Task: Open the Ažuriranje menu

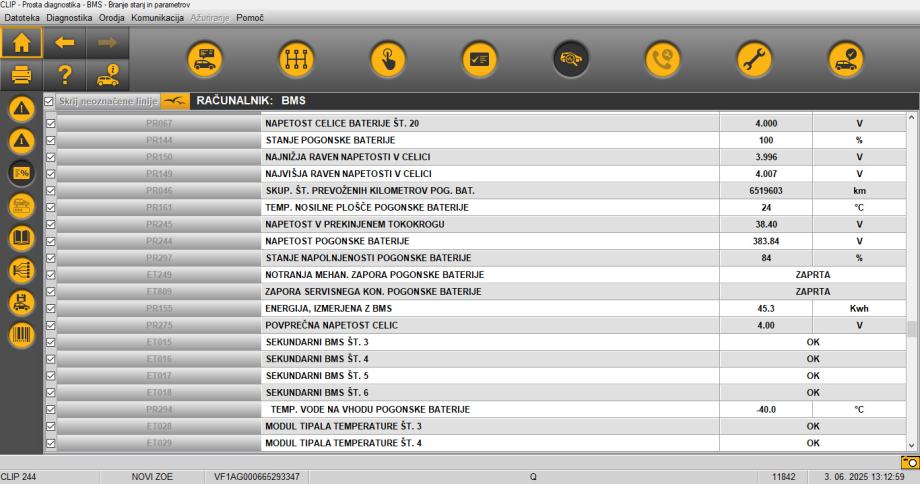Action: coord(209,18)
